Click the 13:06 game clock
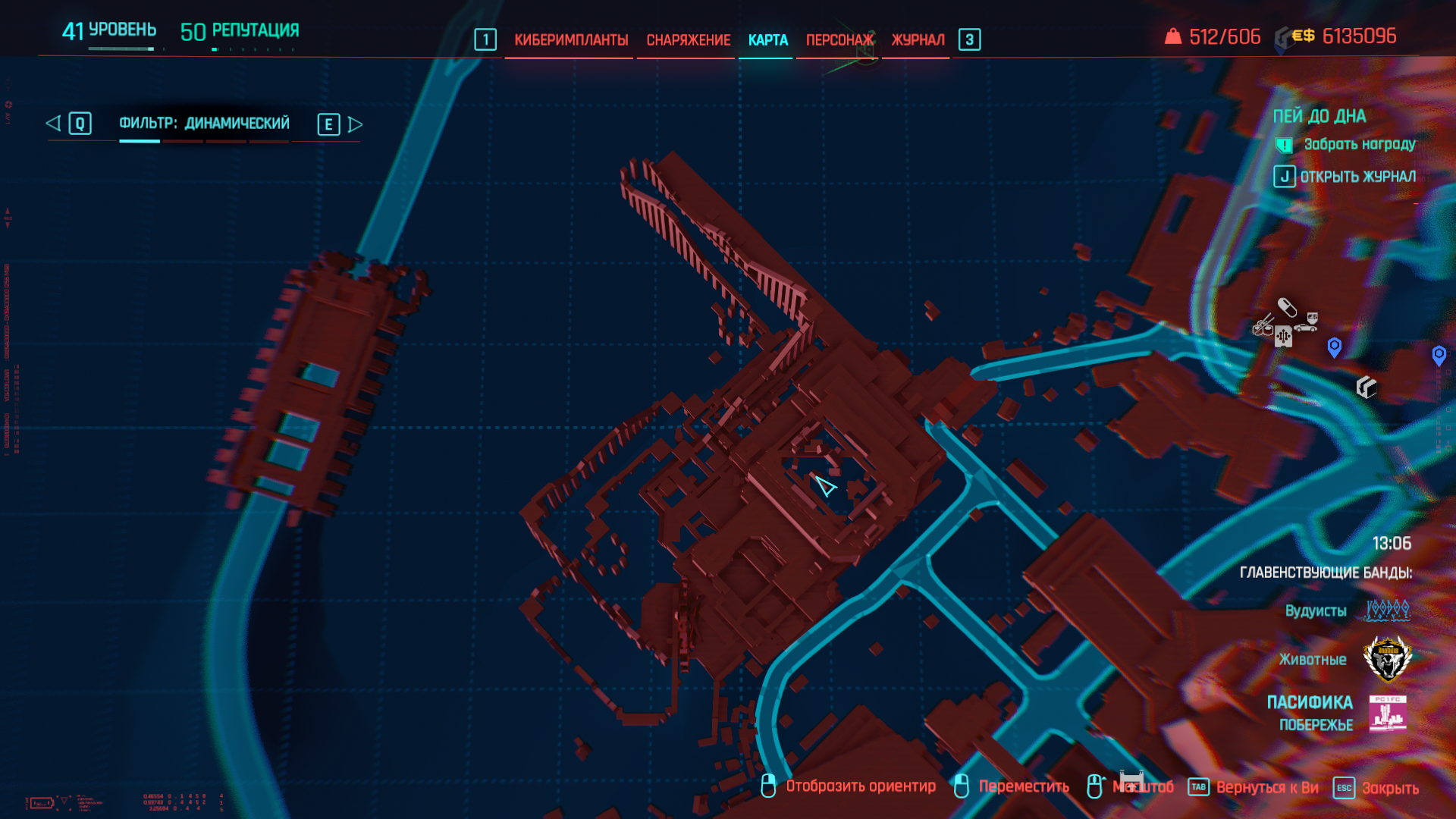The width and height of the screenshot is (1456, 819). (x=1392, y=544)
